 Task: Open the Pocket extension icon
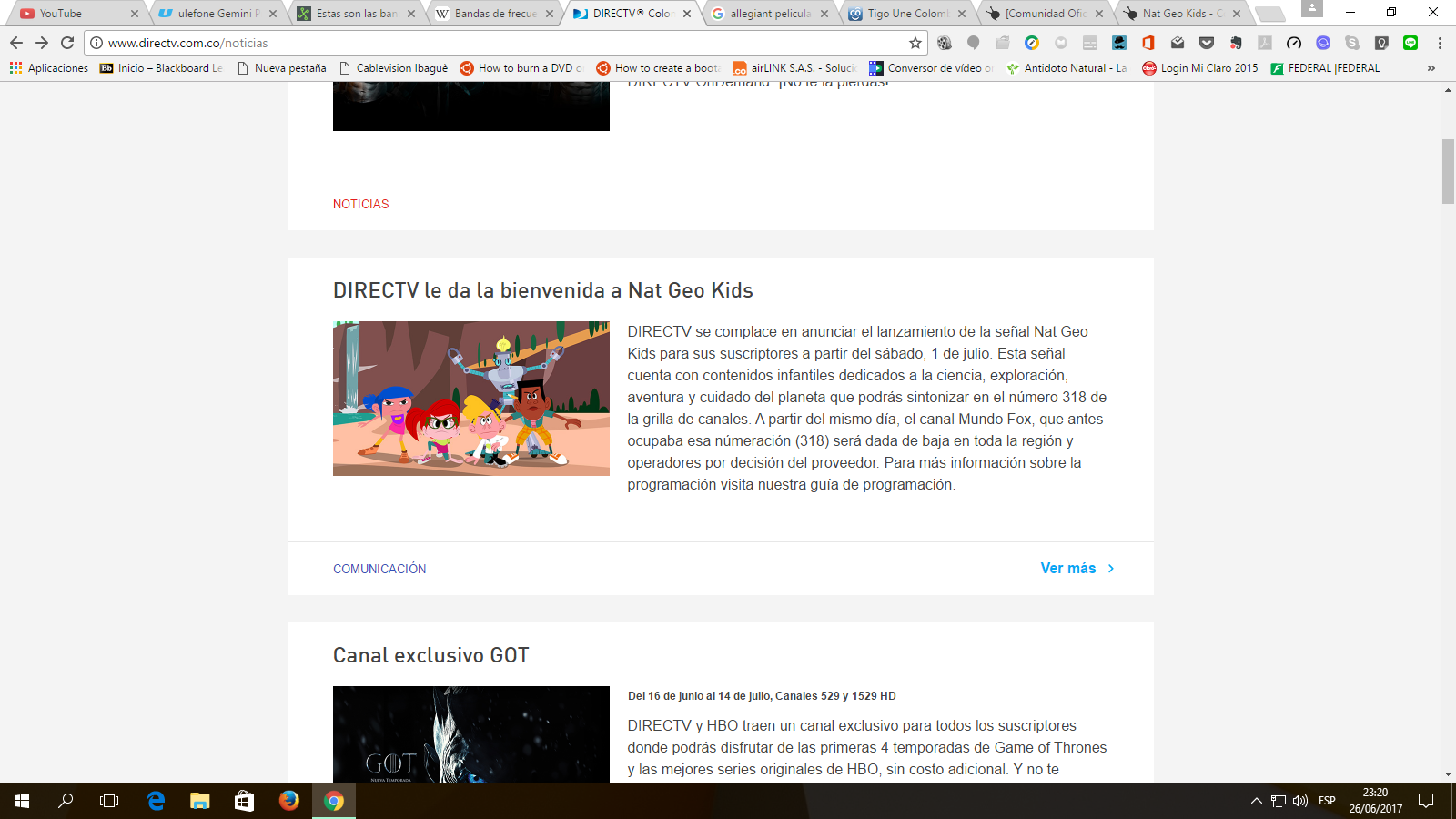(x=1207, y=43)
